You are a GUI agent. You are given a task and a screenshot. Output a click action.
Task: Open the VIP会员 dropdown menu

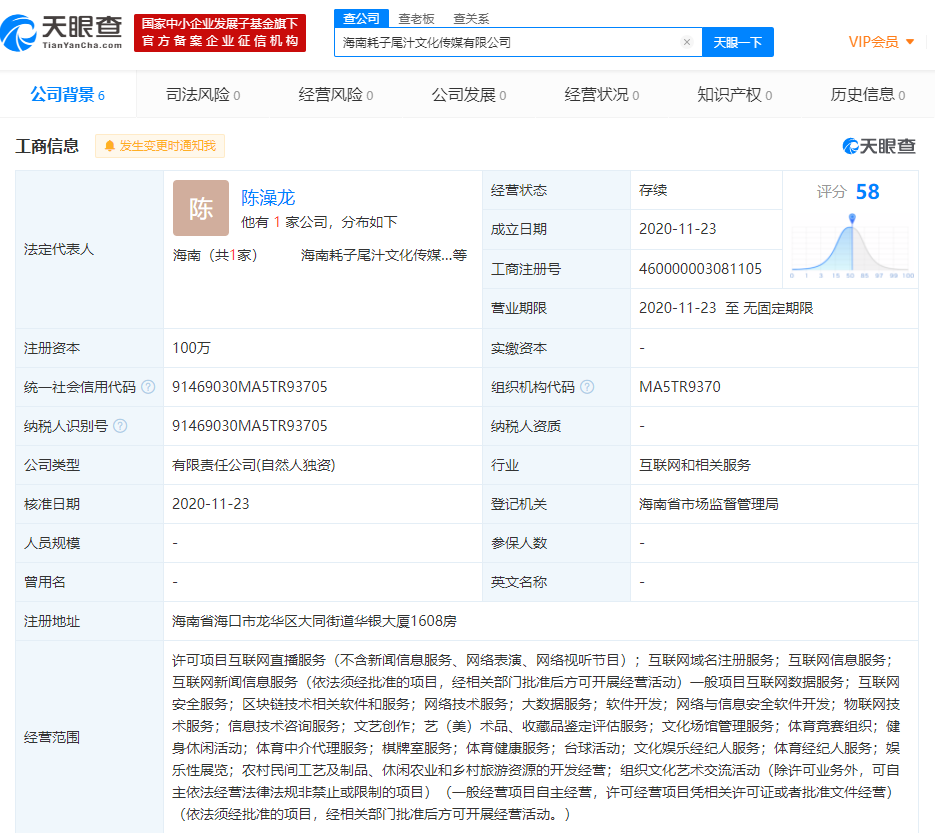[x=881, y=42]
